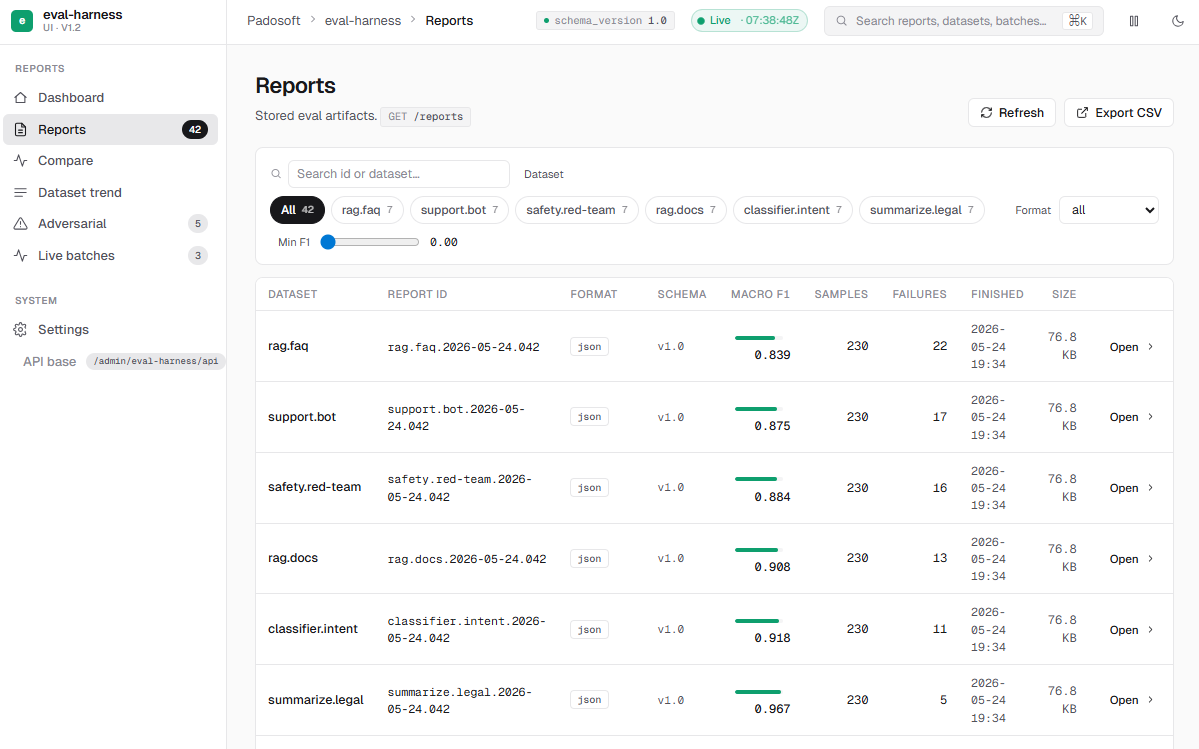Click the green eval-harness logo icon

click(22, 21)
